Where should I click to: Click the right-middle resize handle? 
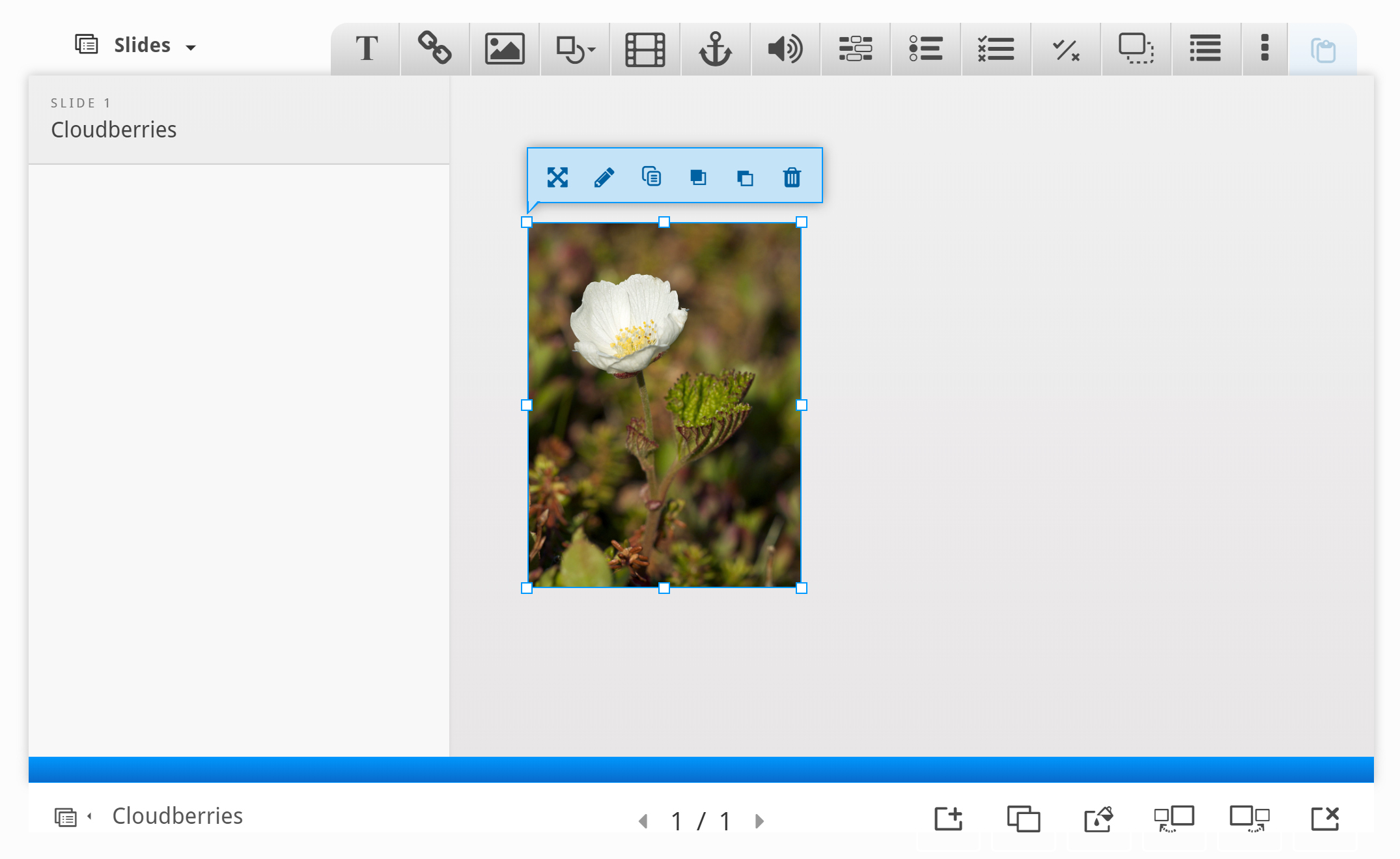(802, 405)
